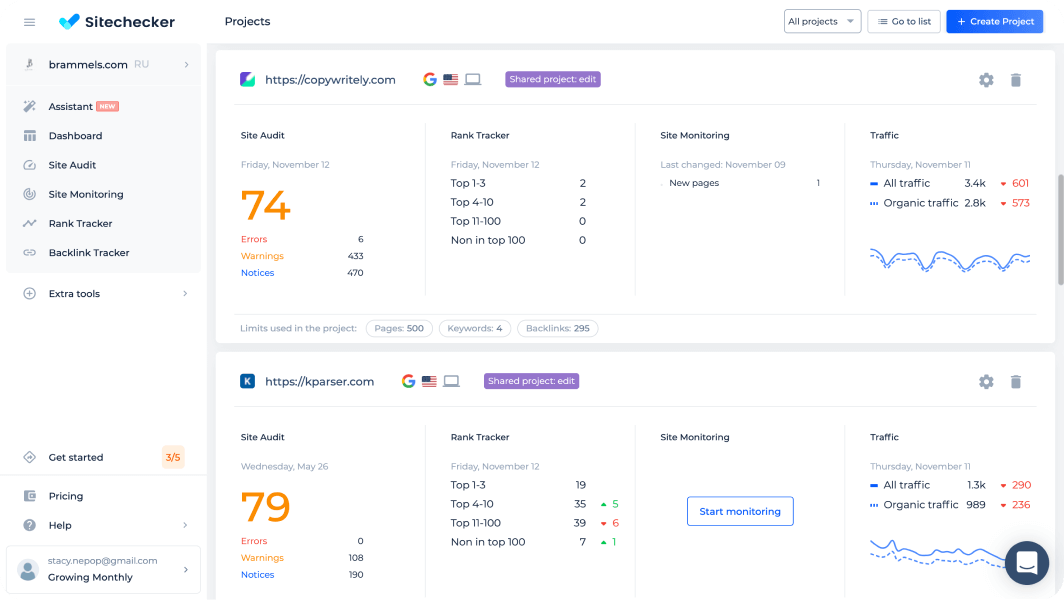Click the Site Audit gauge icon
The image size is (1064, 600).
[x=29, y=165]
